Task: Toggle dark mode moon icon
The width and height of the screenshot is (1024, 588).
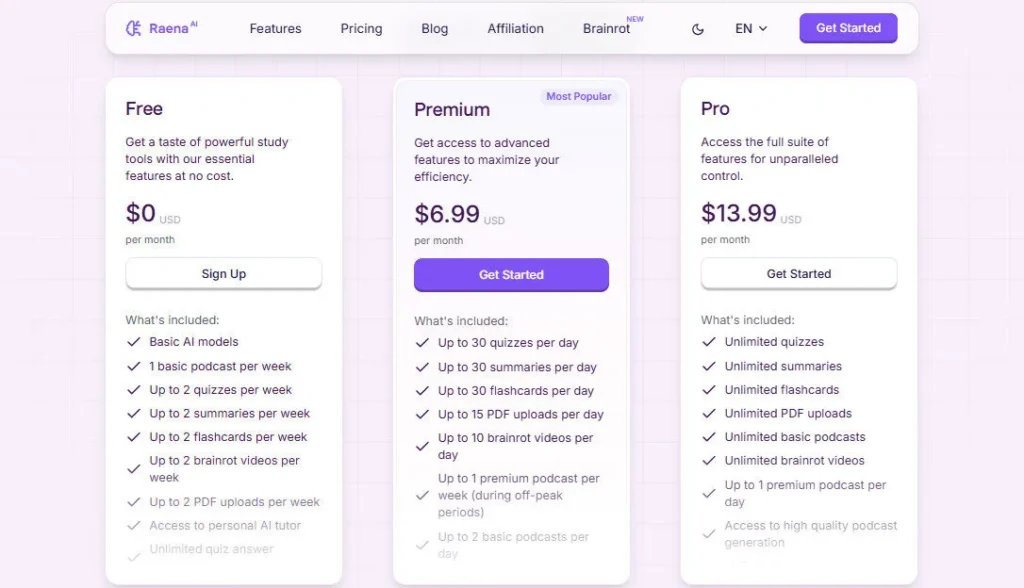Action: 698,29
